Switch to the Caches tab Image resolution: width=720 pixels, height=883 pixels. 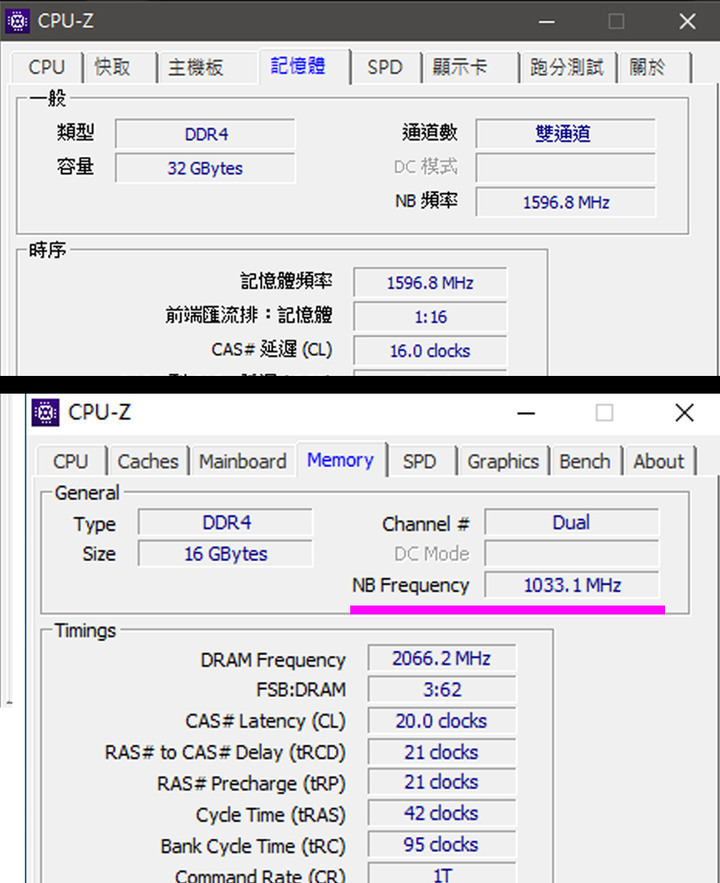pyautogui.click(x=148, y=461)
